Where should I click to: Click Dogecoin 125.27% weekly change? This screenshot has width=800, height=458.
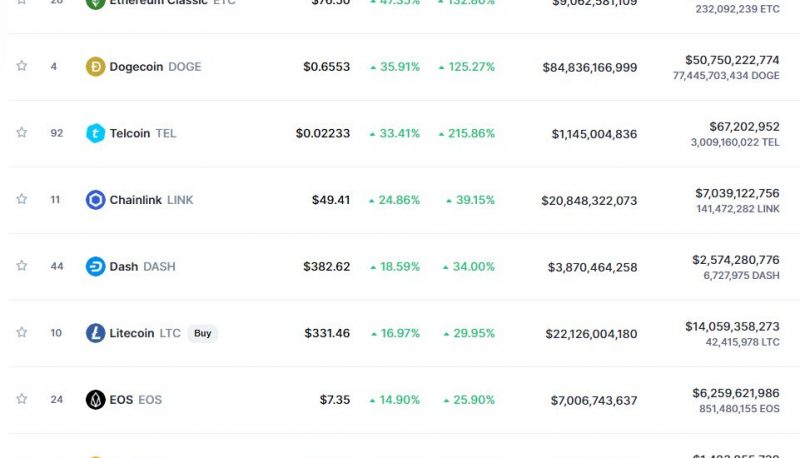[471, 67]
